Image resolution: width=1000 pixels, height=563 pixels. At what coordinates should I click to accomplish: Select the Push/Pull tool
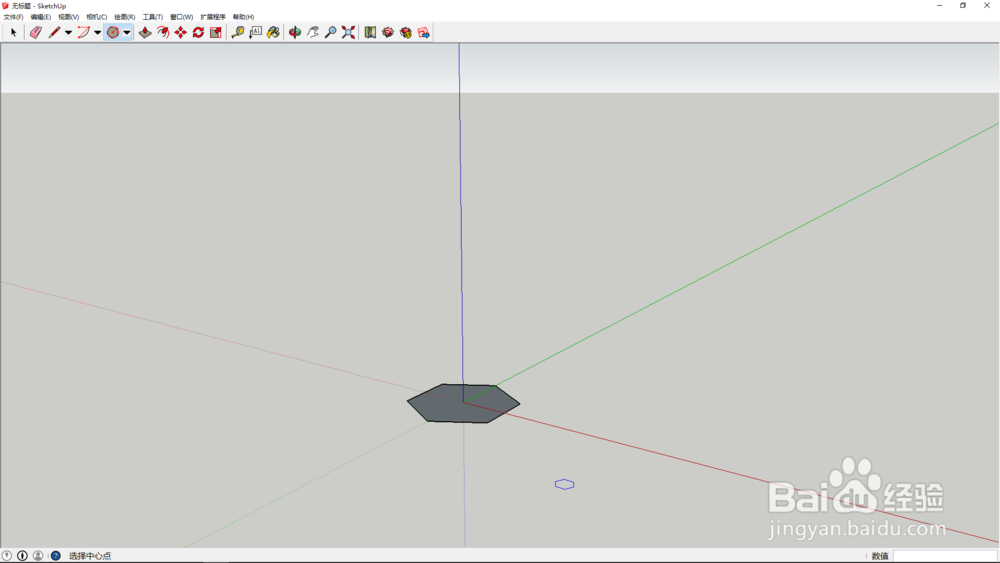pyautogui.click(x=145, y=33)
